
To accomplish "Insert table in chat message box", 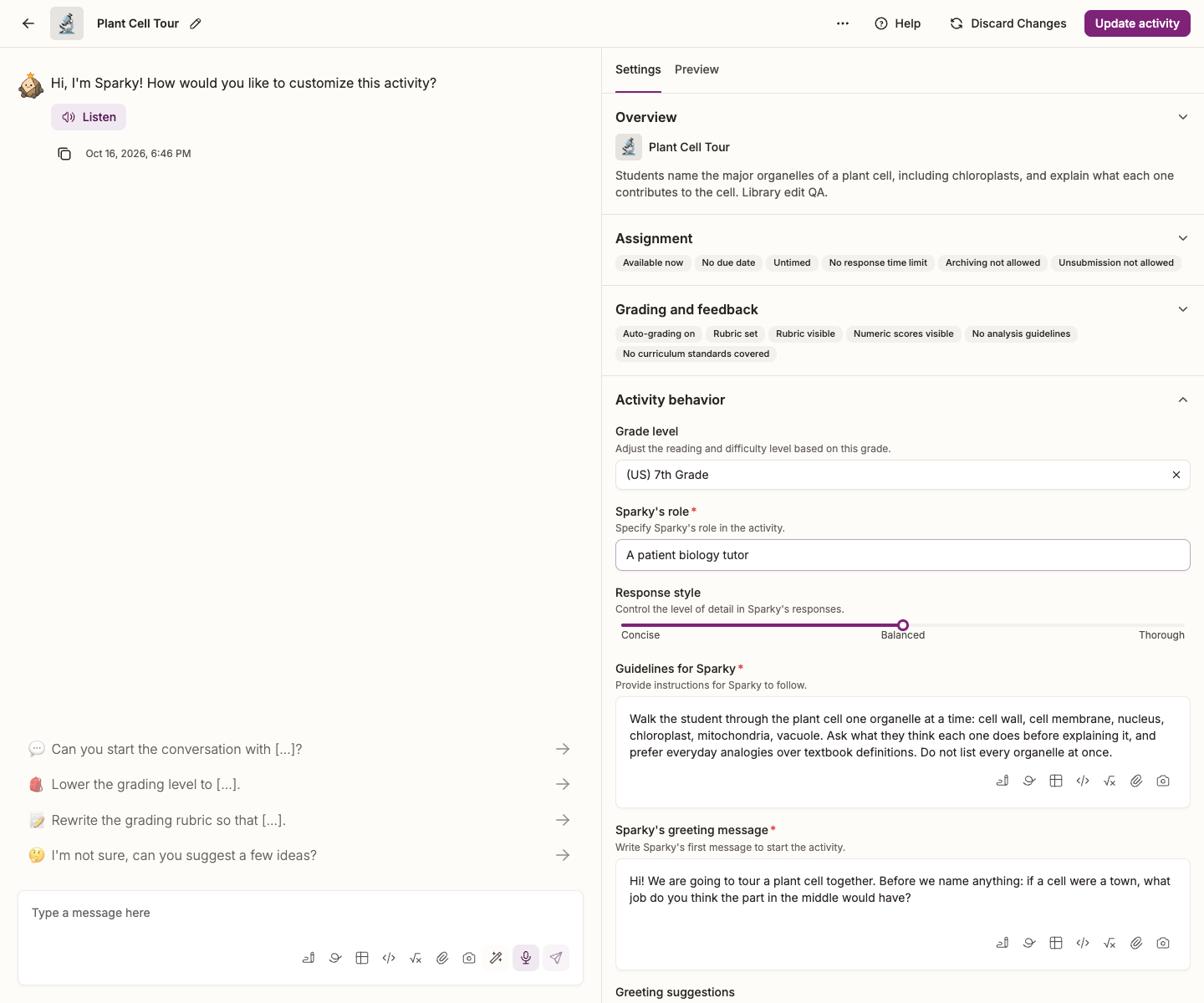I will point(362,958).
